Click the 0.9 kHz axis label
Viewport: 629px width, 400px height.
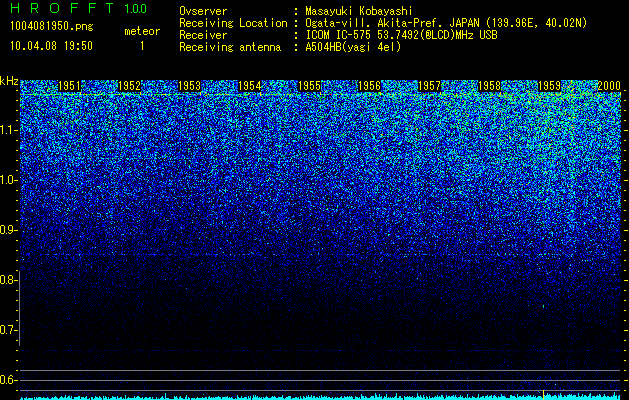pos(8,230)
